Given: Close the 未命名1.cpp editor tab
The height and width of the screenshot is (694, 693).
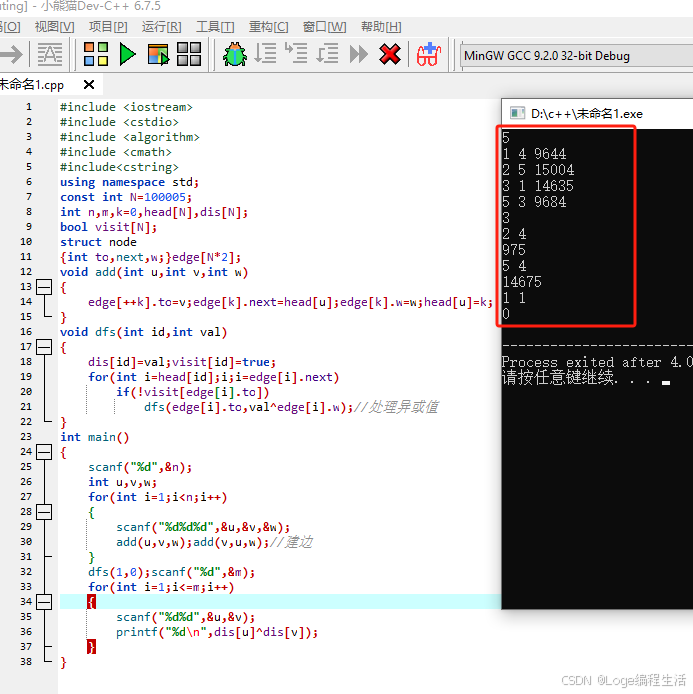Looking at the screenshot, I should coord(89,85).
